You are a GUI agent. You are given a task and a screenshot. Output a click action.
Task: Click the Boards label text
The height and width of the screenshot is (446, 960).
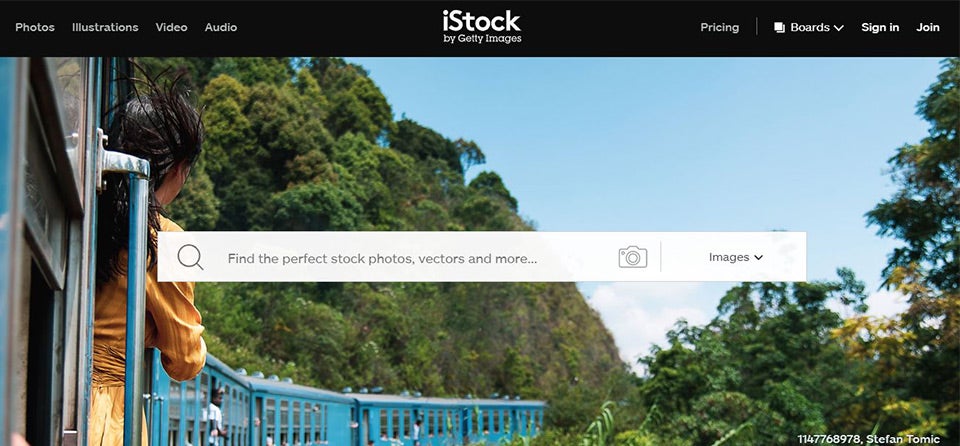[809, 28]
